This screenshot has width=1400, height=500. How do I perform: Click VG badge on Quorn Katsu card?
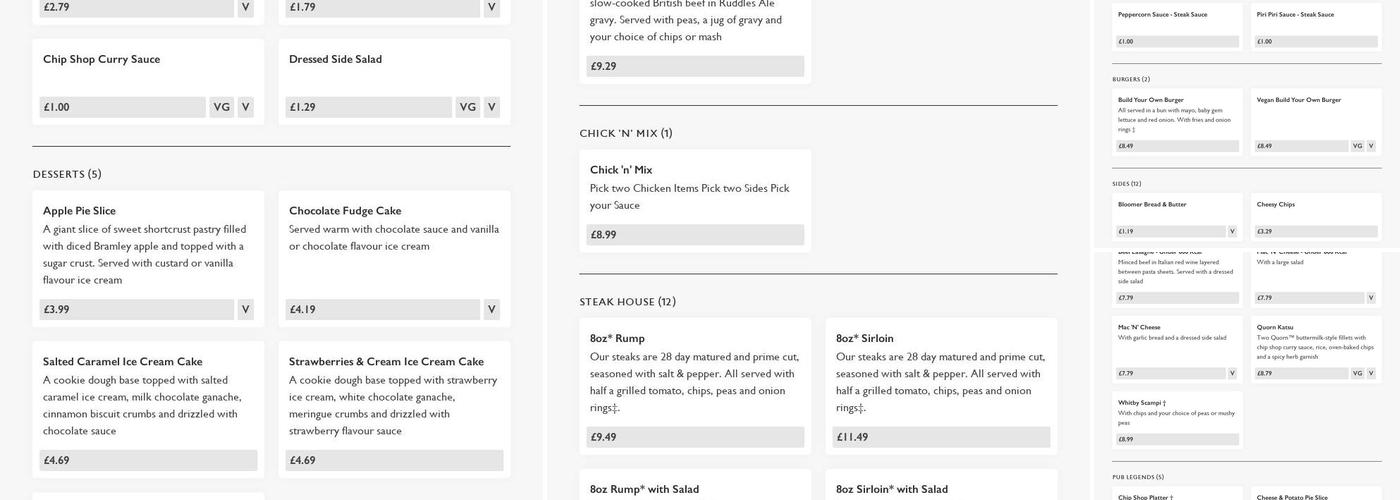point(1357,374)
